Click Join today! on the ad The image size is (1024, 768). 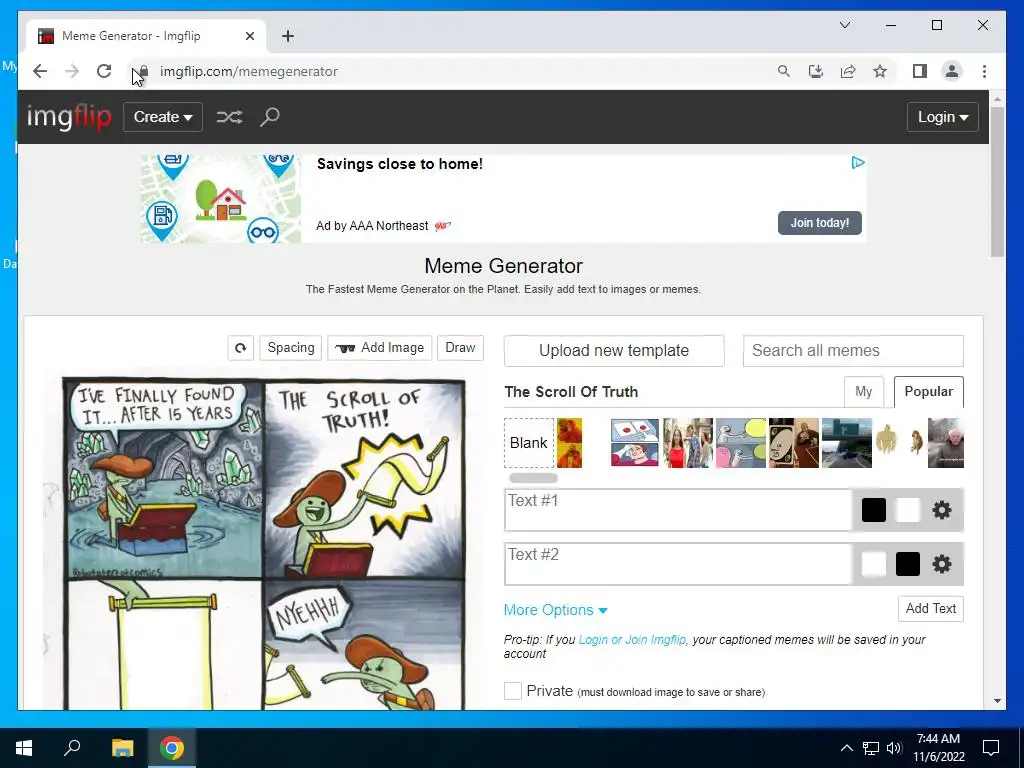click(820, 223)
